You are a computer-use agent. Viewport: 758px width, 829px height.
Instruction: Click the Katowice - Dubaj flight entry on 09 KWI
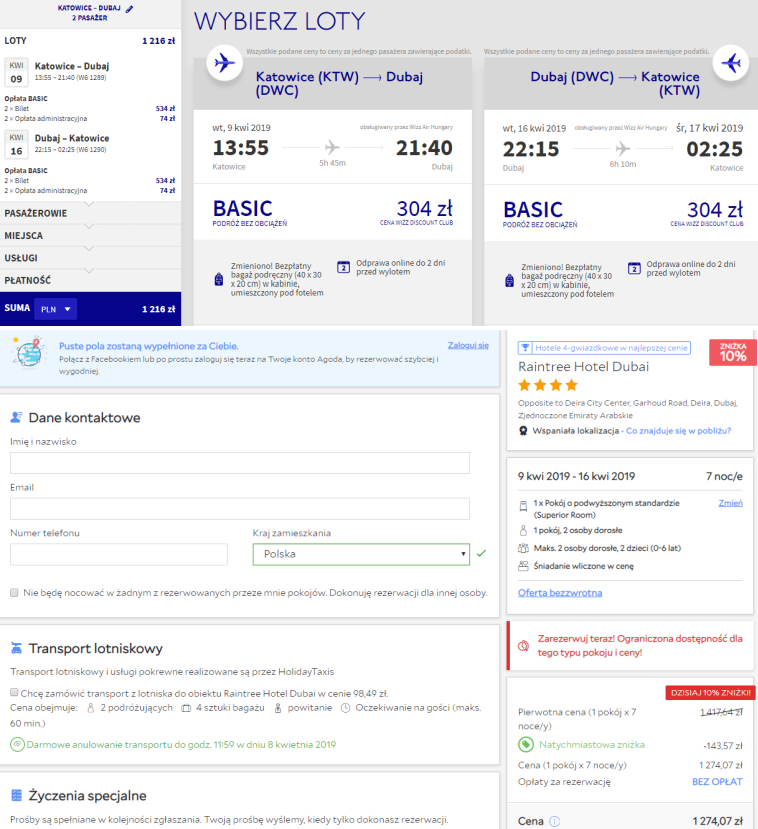pos(90,71)
